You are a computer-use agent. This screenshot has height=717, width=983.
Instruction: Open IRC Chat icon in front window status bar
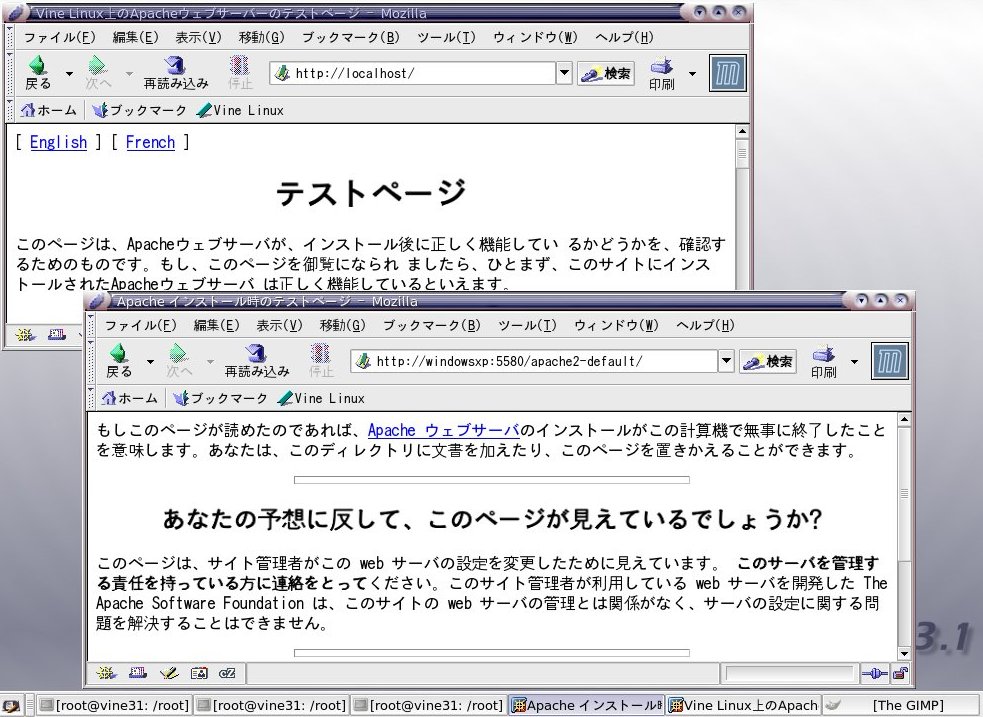(228, 673)
